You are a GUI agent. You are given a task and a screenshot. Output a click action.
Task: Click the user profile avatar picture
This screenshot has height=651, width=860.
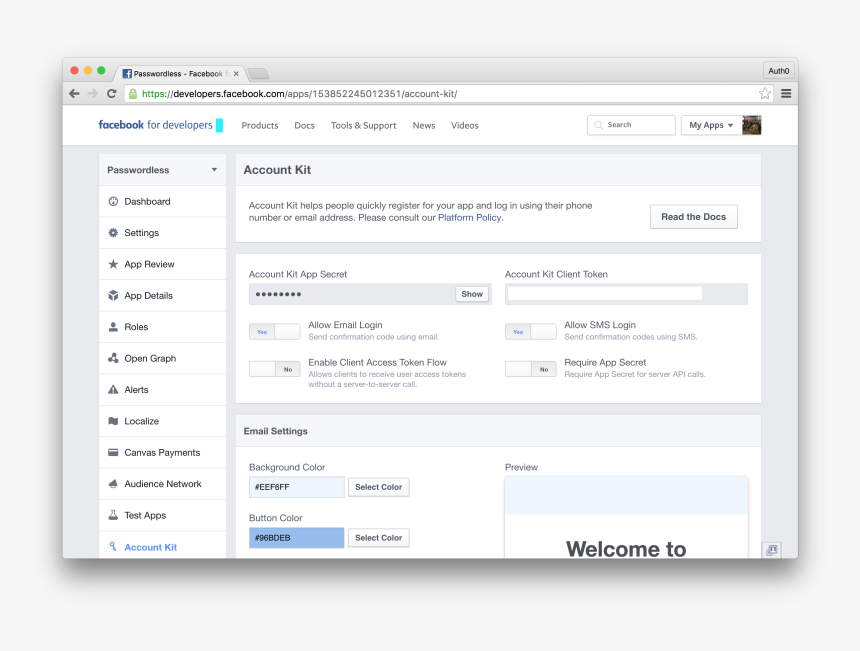[x=751, y=125]
